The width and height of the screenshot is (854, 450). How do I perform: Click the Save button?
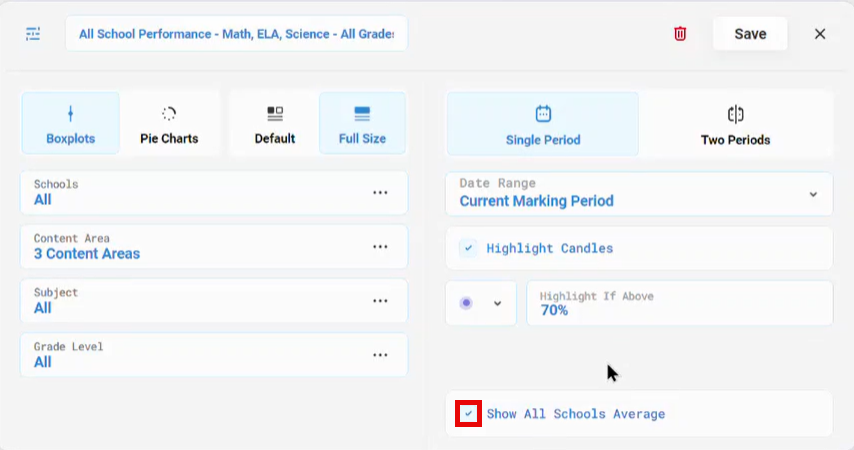click(x=750, y=34)
